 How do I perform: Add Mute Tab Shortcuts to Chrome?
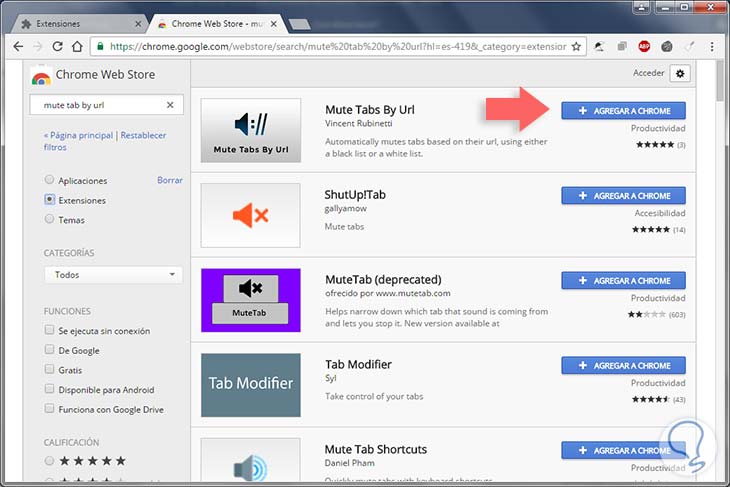click(623, 451)
